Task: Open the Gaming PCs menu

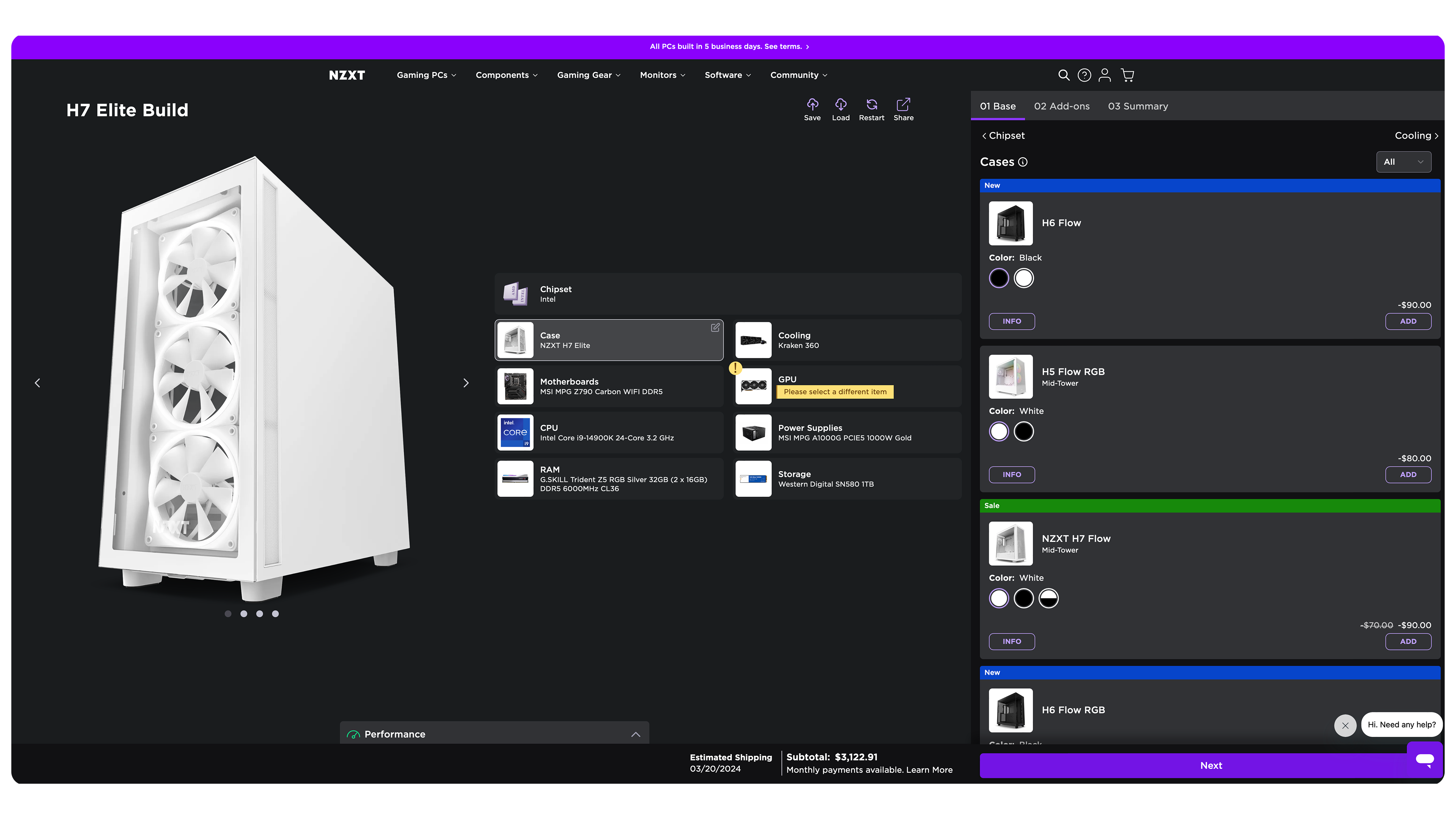Action: (426, 75)
